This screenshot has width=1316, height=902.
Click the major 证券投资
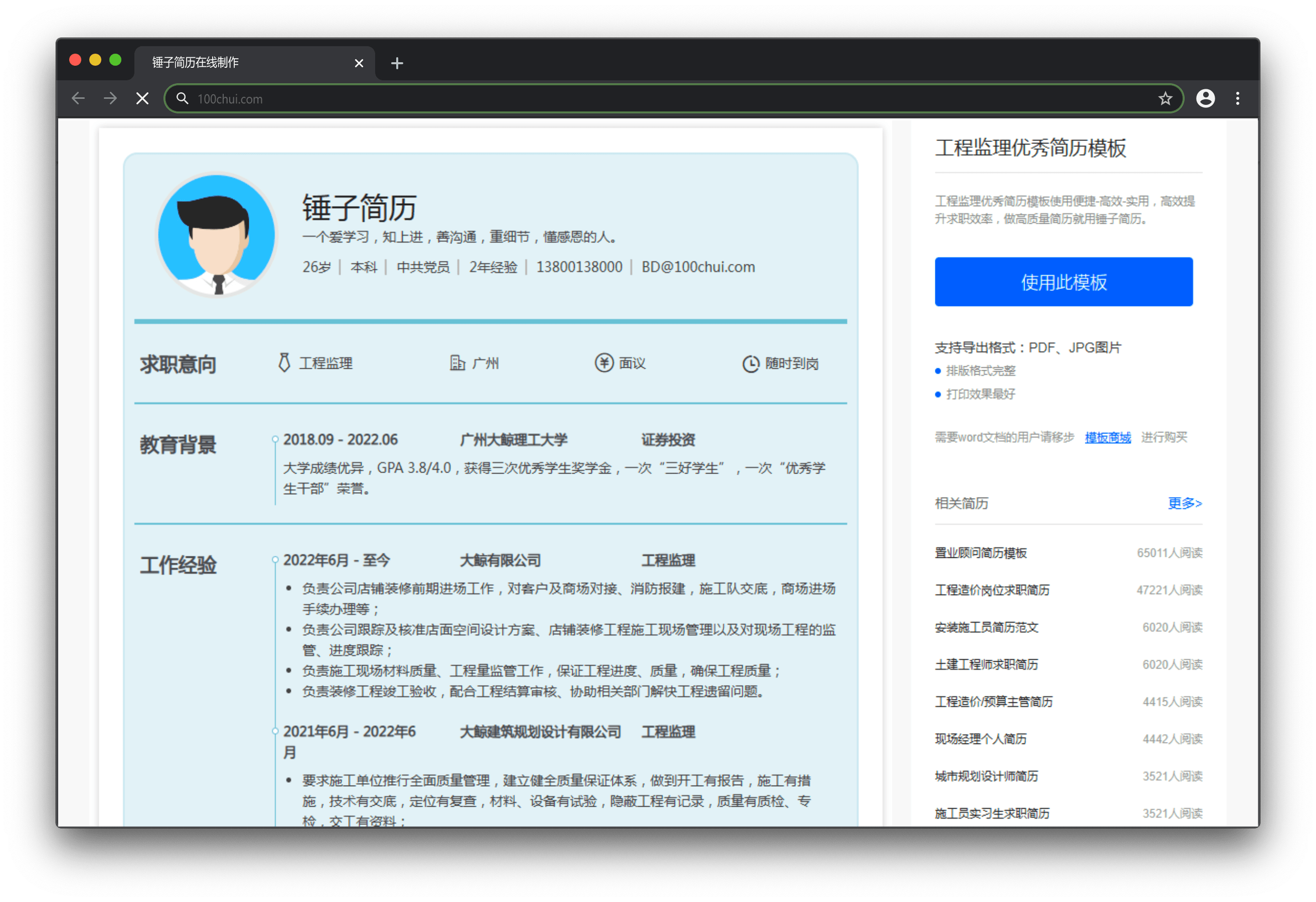click(x=668, y=439)
